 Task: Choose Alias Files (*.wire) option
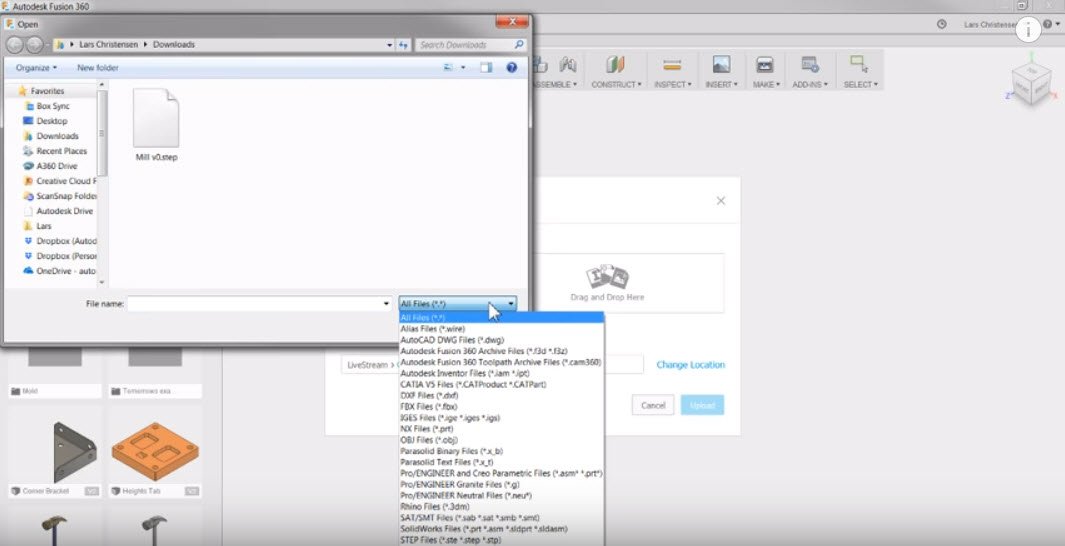(x=501, y=329)
